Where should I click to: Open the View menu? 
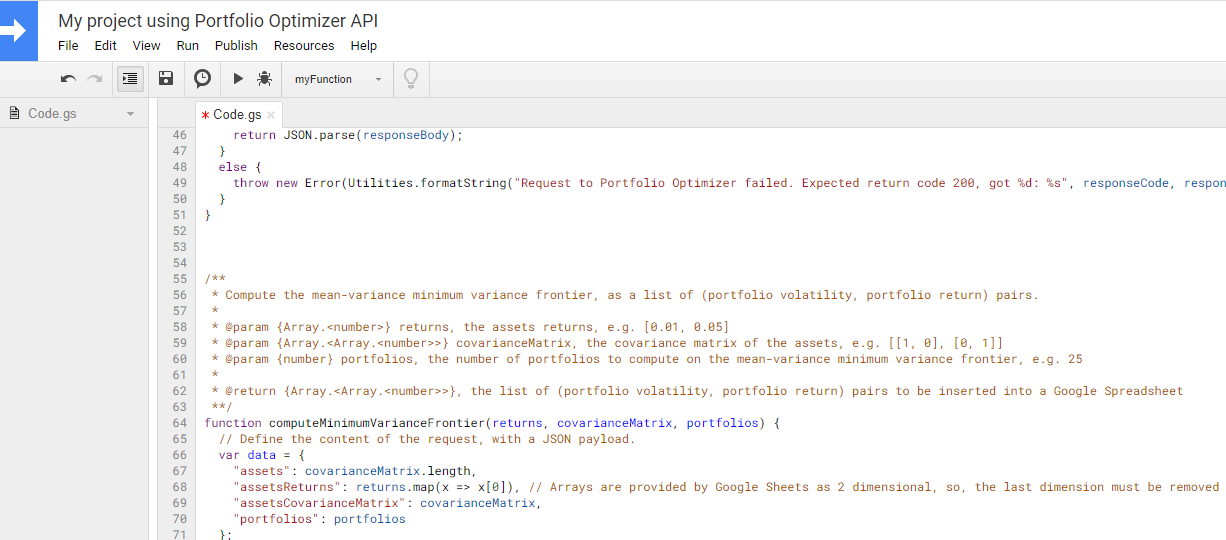[146, 45]
